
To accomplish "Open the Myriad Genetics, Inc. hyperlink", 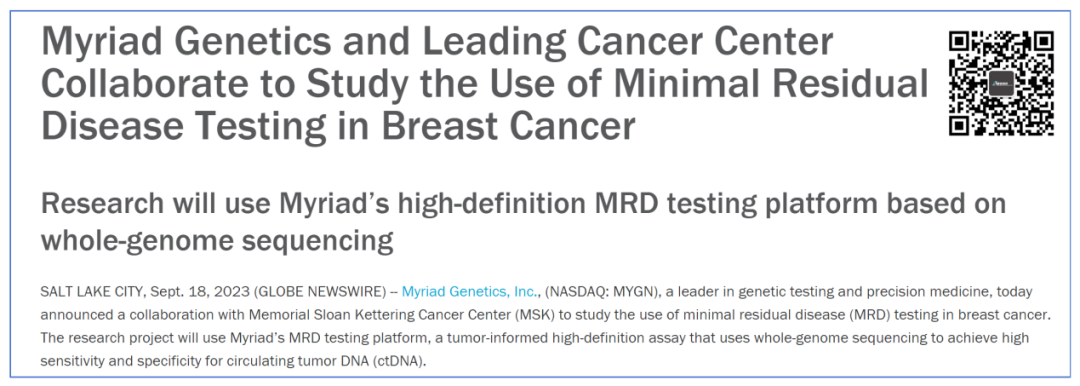I will [x=468, y=292].
